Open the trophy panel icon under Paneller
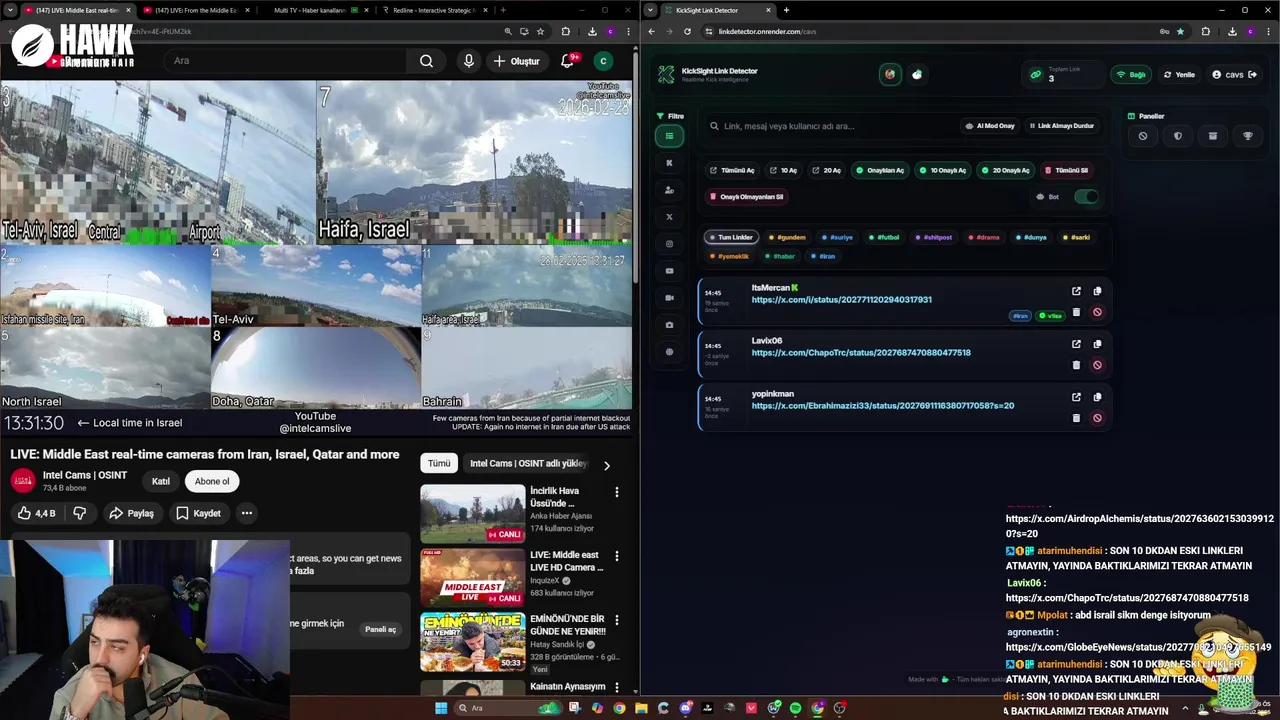1280x720 pixels. (1248, 136)
